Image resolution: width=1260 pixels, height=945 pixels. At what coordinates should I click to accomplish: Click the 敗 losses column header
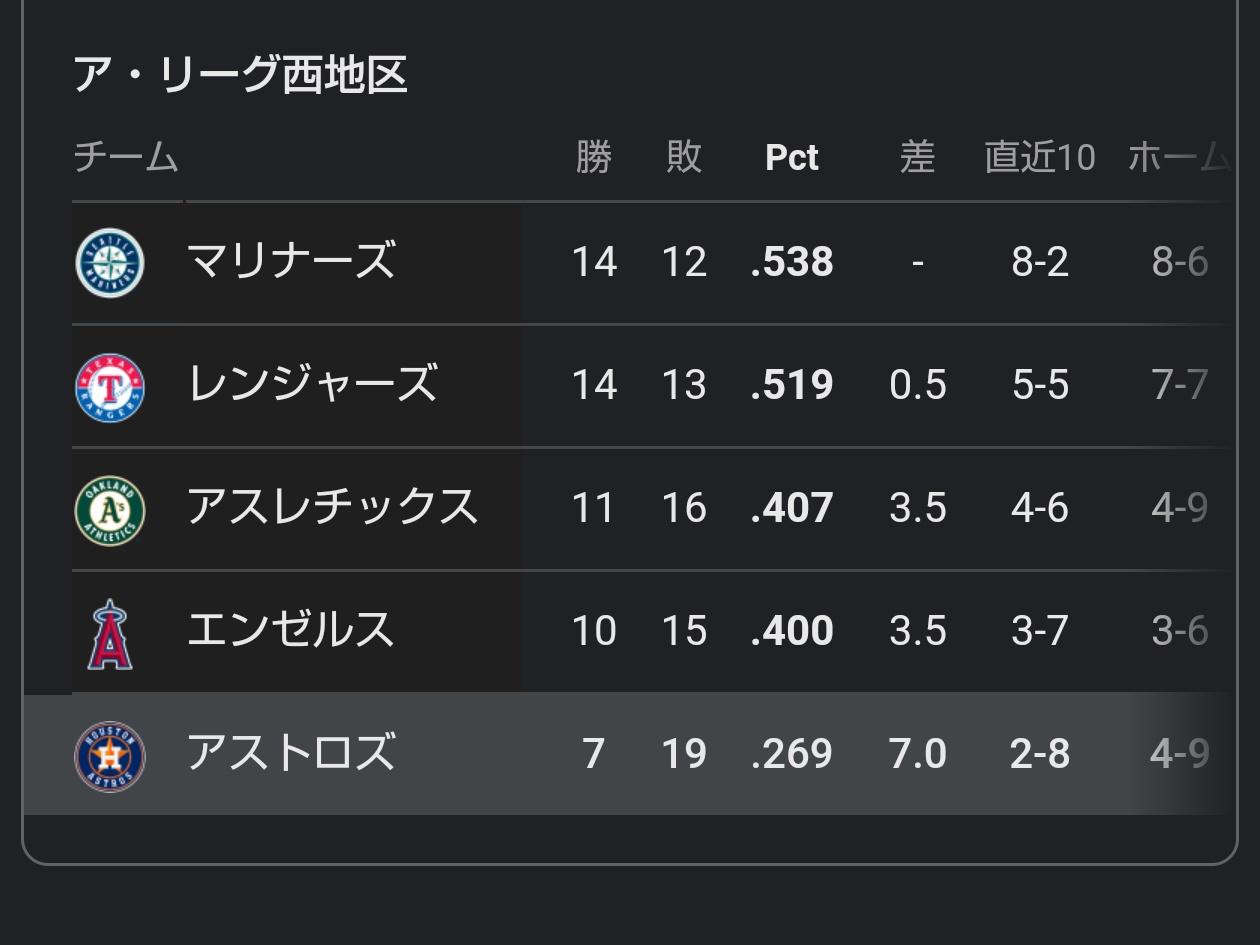click(x=684, y=158)
